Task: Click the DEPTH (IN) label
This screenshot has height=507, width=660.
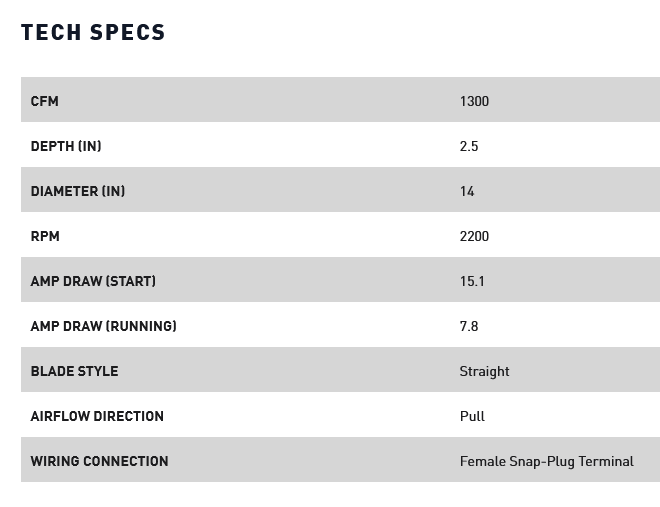Action: click(x=66, y=146)
